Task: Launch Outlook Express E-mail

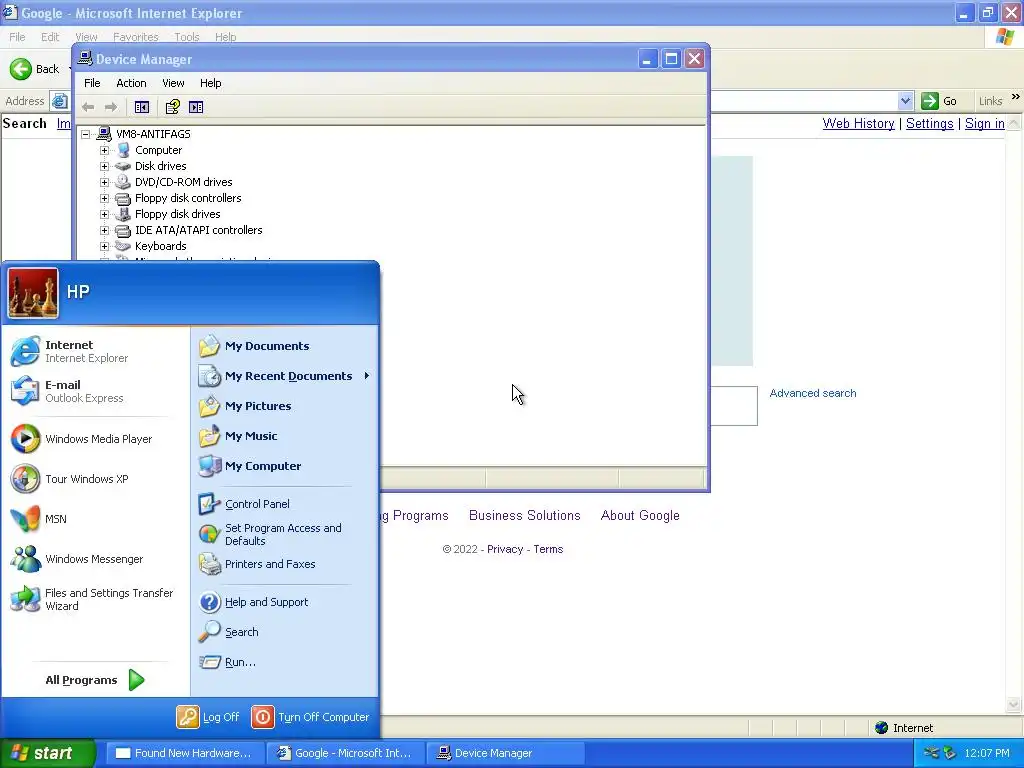Action: pos(67,391)
